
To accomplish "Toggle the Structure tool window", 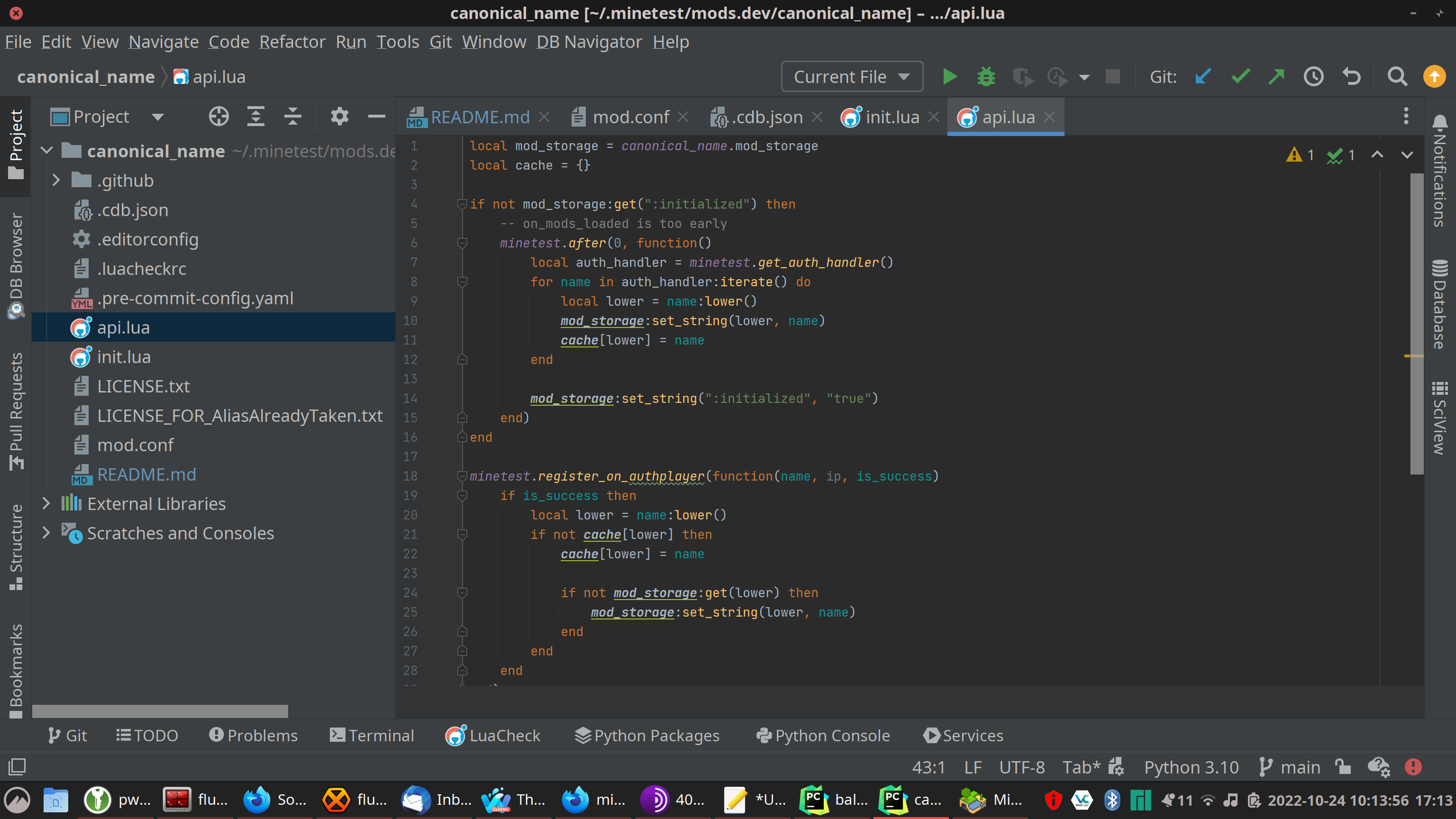I will point(15,546).
